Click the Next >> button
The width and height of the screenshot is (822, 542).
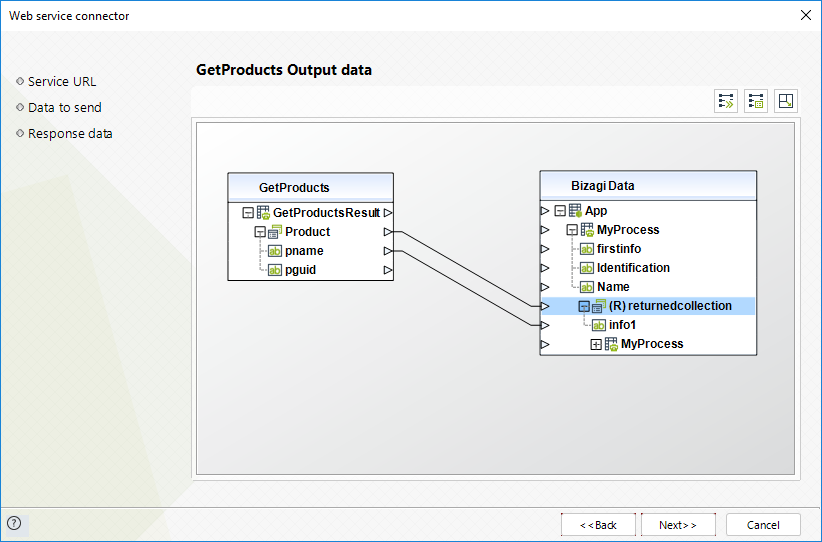[x=678, y=525]
